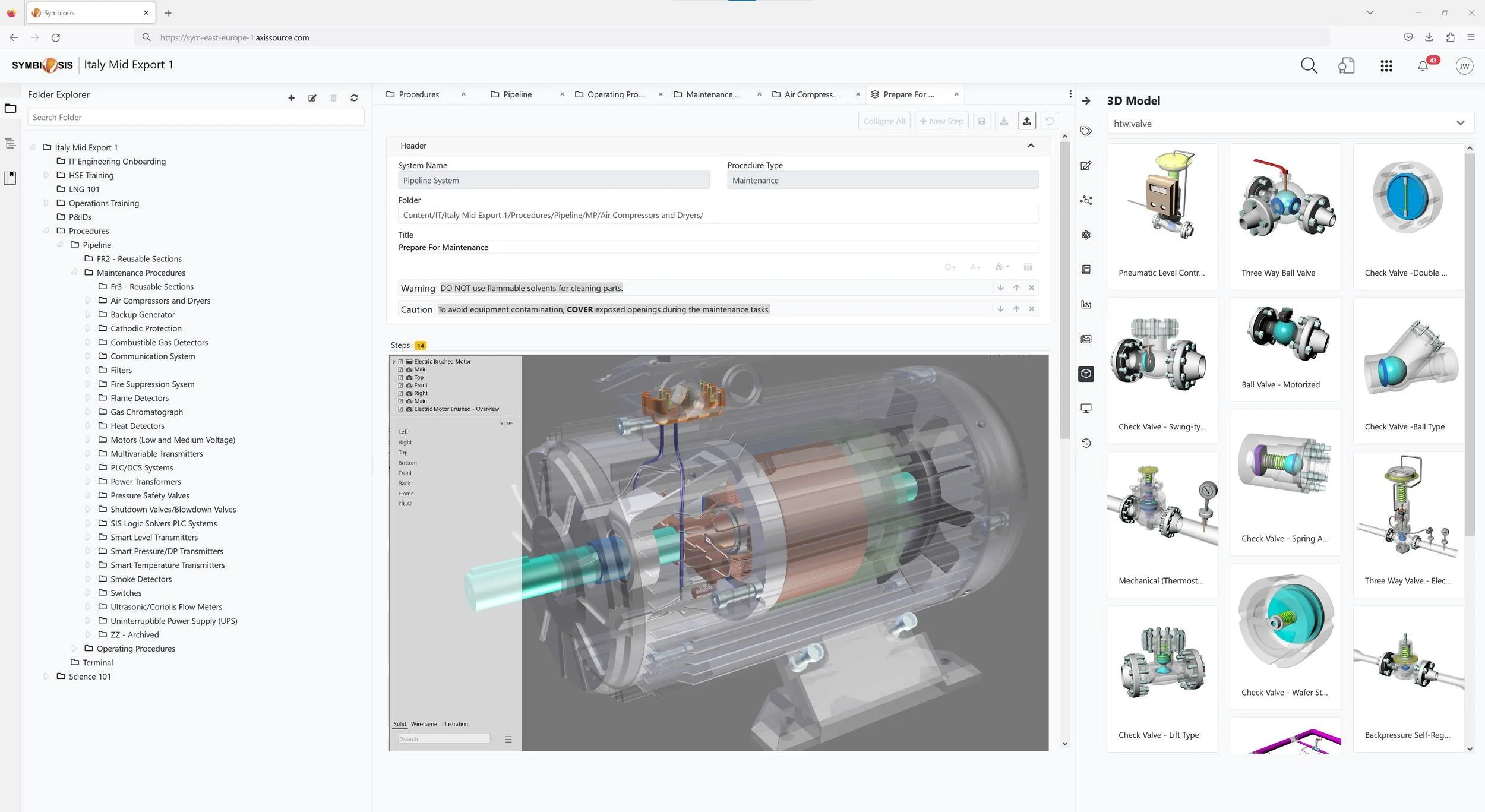
Task: Click the add folder plus icon
Action: [x=291, y=98]
